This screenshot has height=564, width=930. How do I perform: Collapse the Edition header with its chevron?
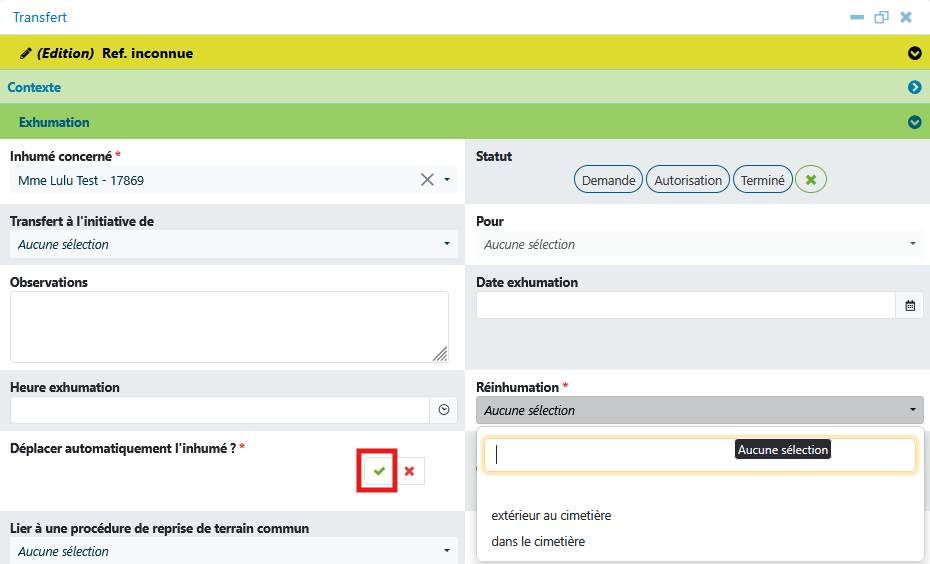click(915, 53)
